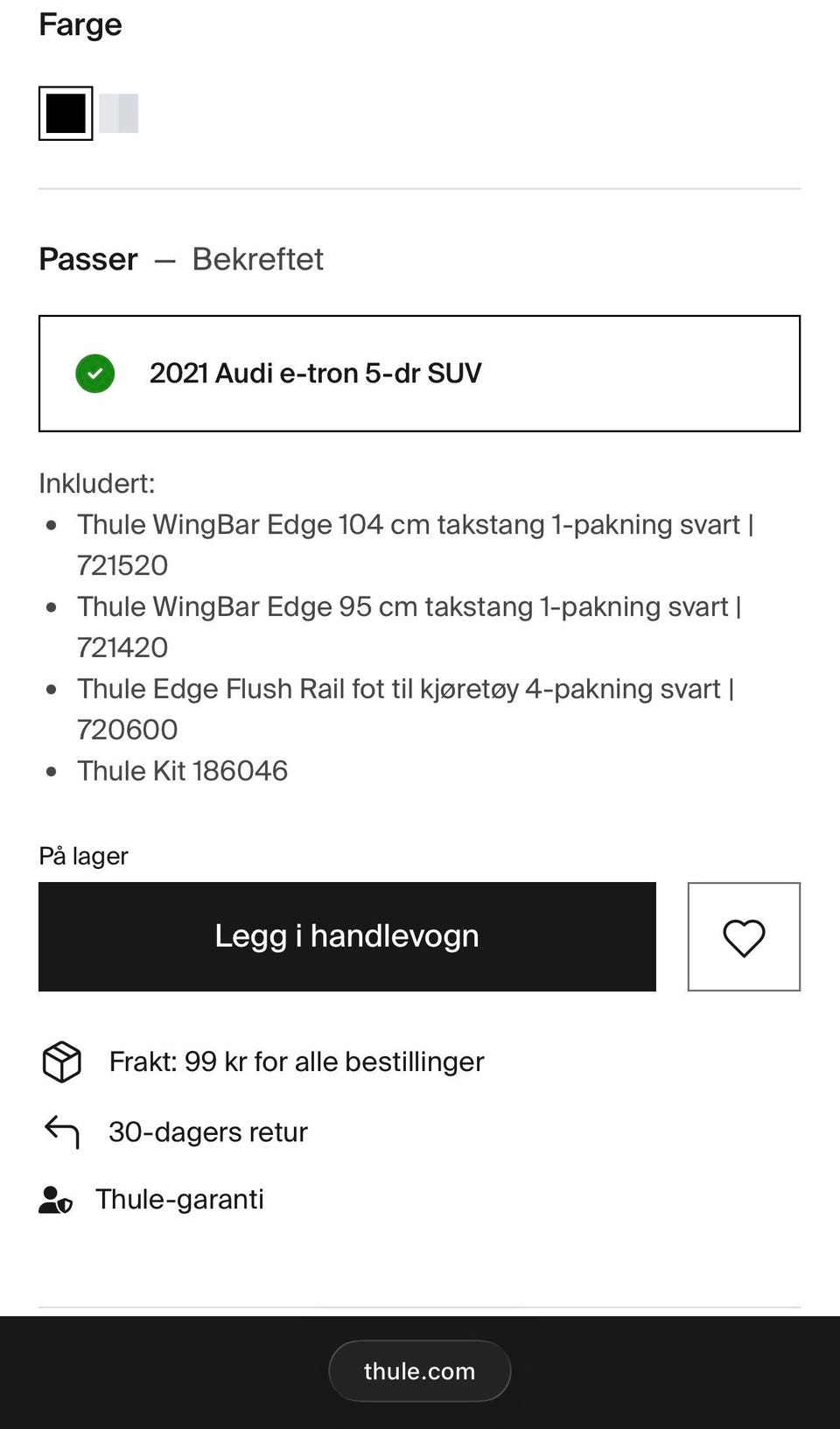Click the return arrow icon
This screenshot has height=1429, width=840.
(x=62, y=1131)
